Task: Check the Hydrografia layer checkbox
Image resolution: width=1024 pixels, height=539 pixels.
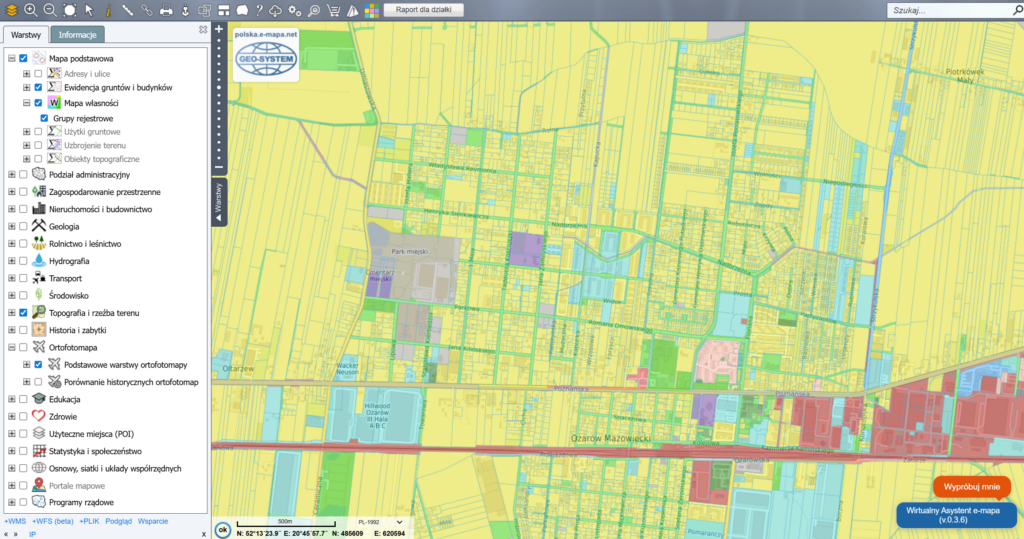Action: [x=22, y=261]
